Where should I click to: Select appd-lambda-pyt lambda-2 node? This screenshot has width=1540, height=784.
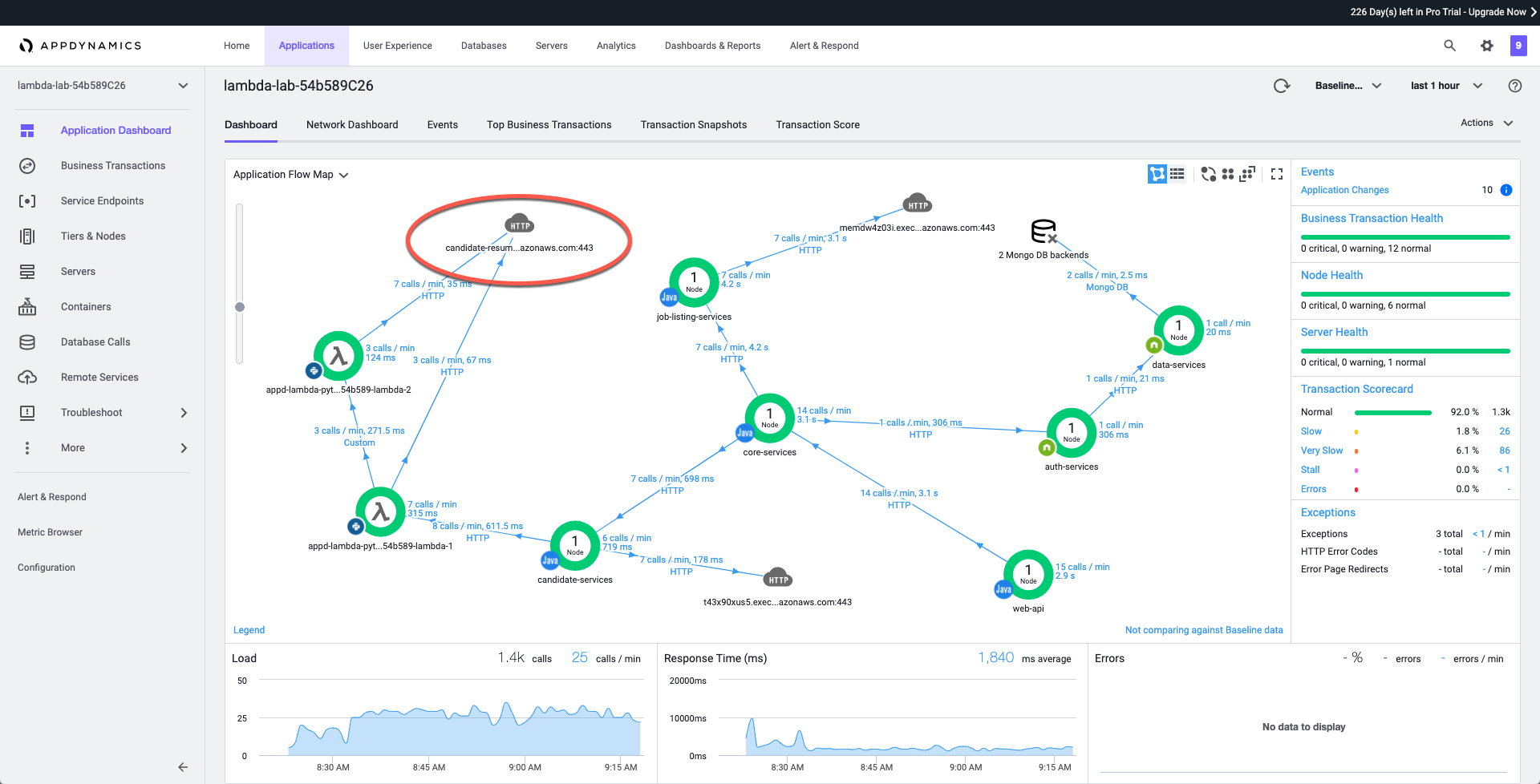(x=338, y=356)
